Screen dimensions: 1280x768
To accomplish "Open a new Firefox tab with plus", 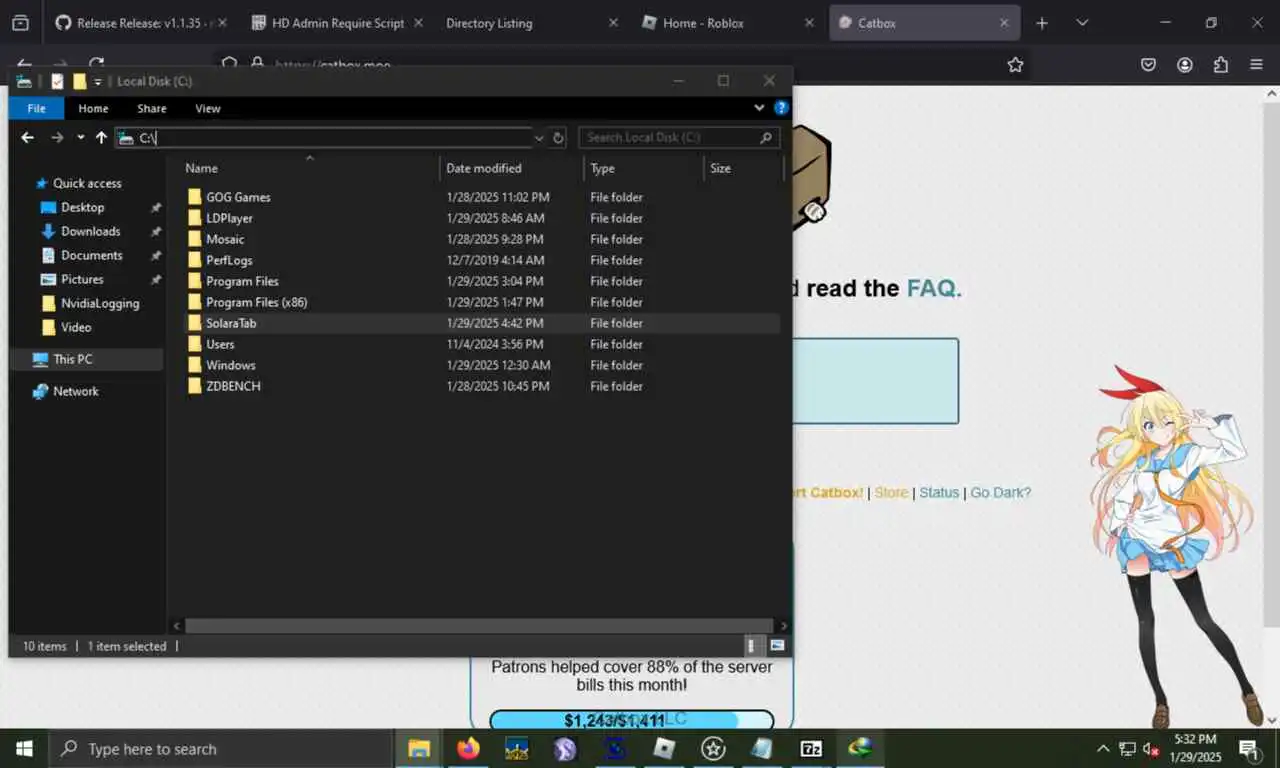I will 1042,23.
